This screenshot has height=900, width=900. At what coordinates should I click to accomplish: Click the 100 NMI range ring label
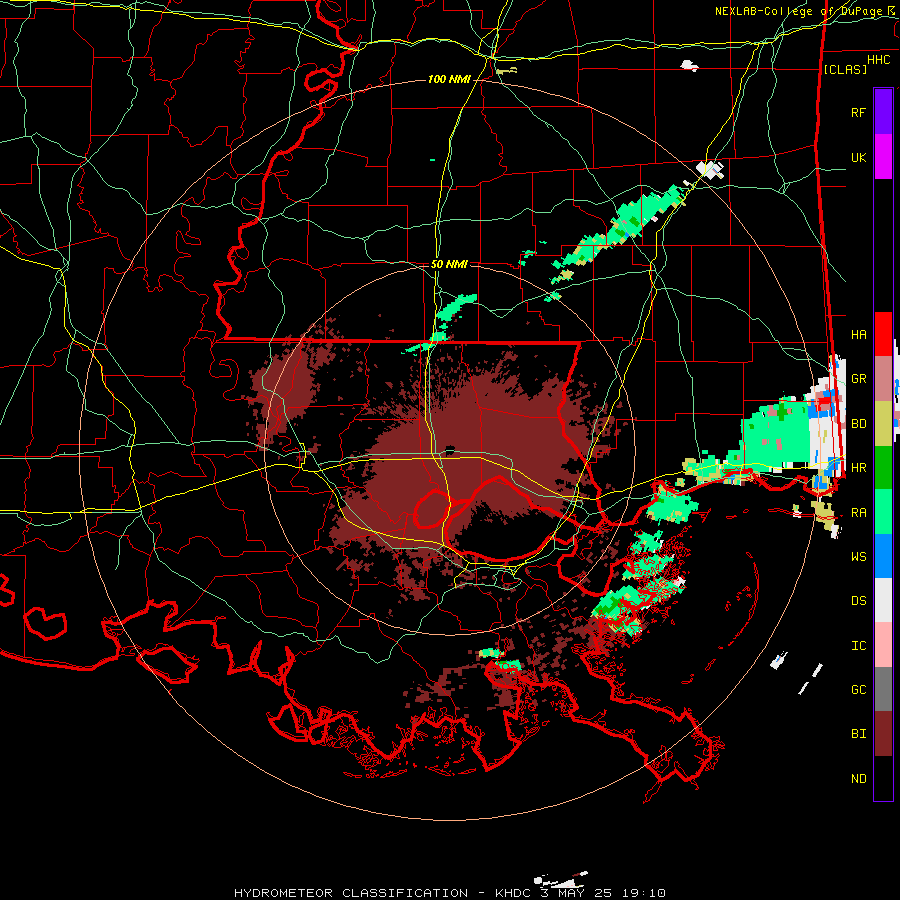[x=448, y=79]
